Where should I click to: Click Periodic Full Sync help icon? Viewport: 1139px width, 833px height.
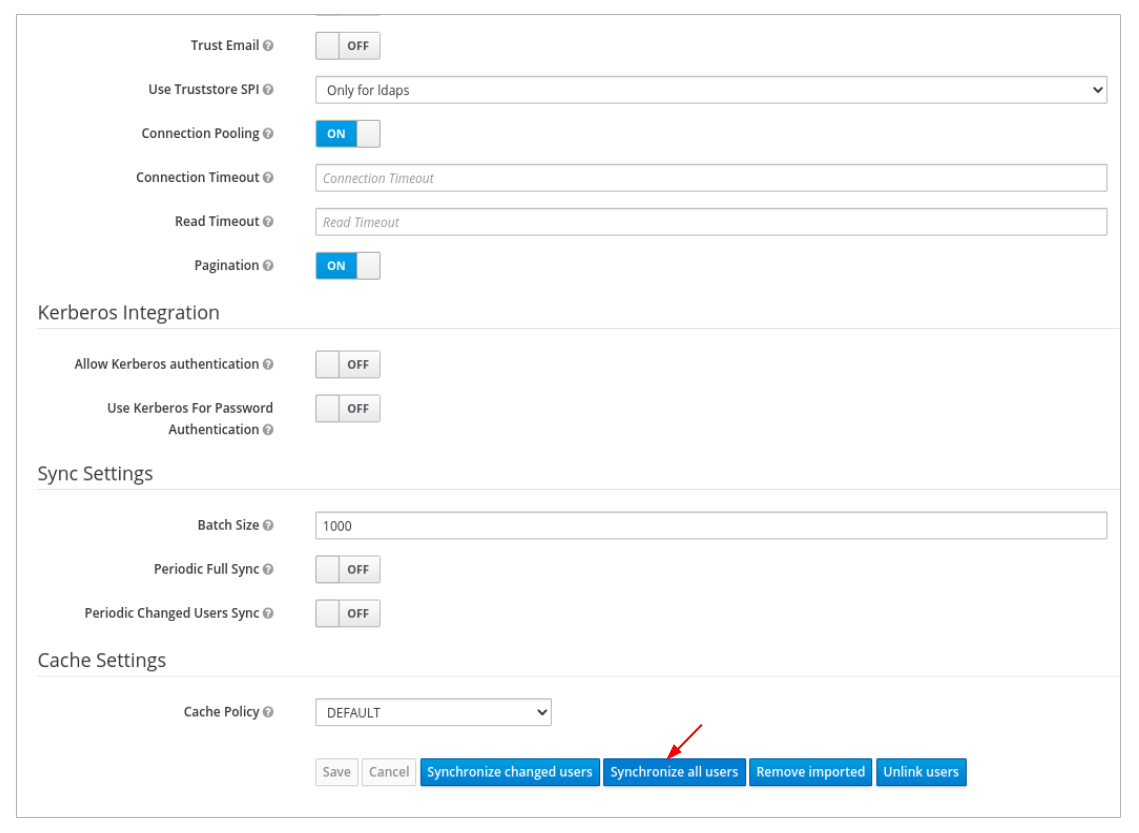click(268, 570)
